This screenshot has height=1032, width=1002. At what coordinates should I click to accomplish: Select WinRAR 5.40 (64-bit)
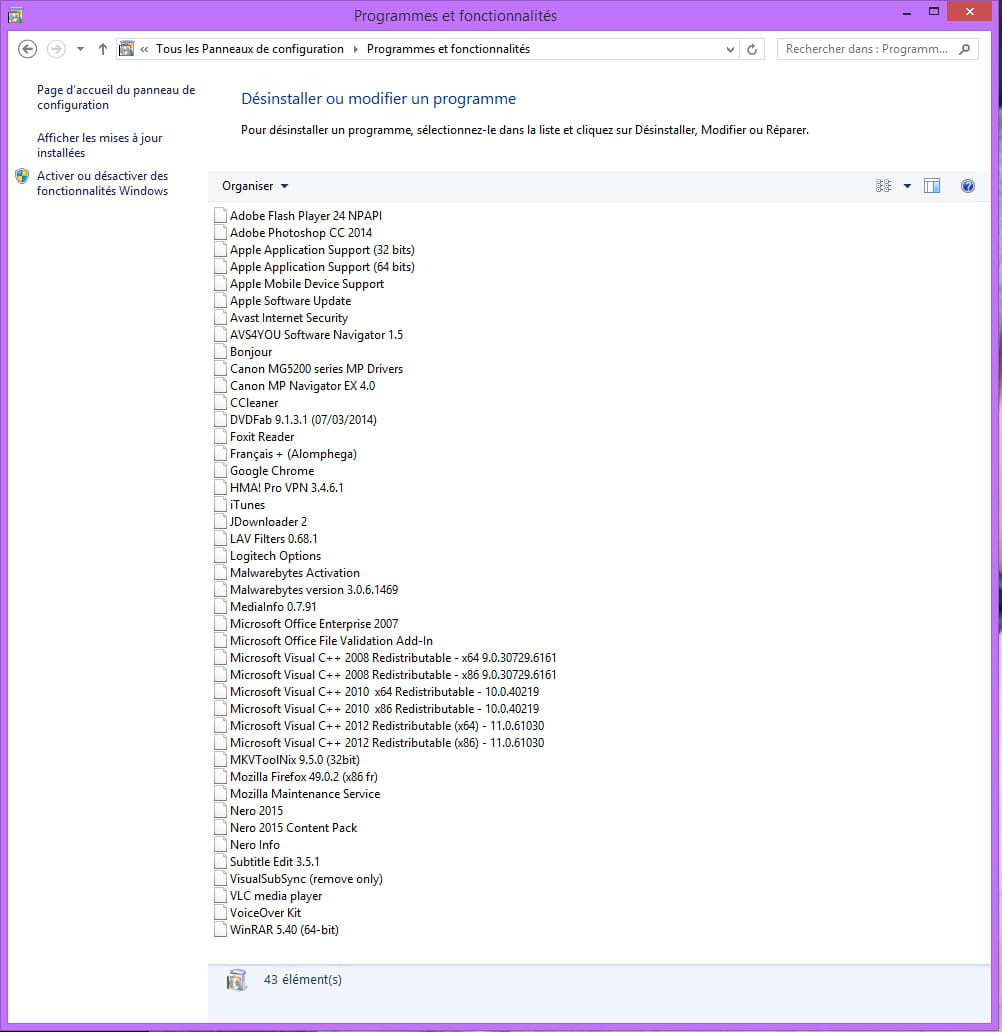pyautogui.click(x=284, y=930)
